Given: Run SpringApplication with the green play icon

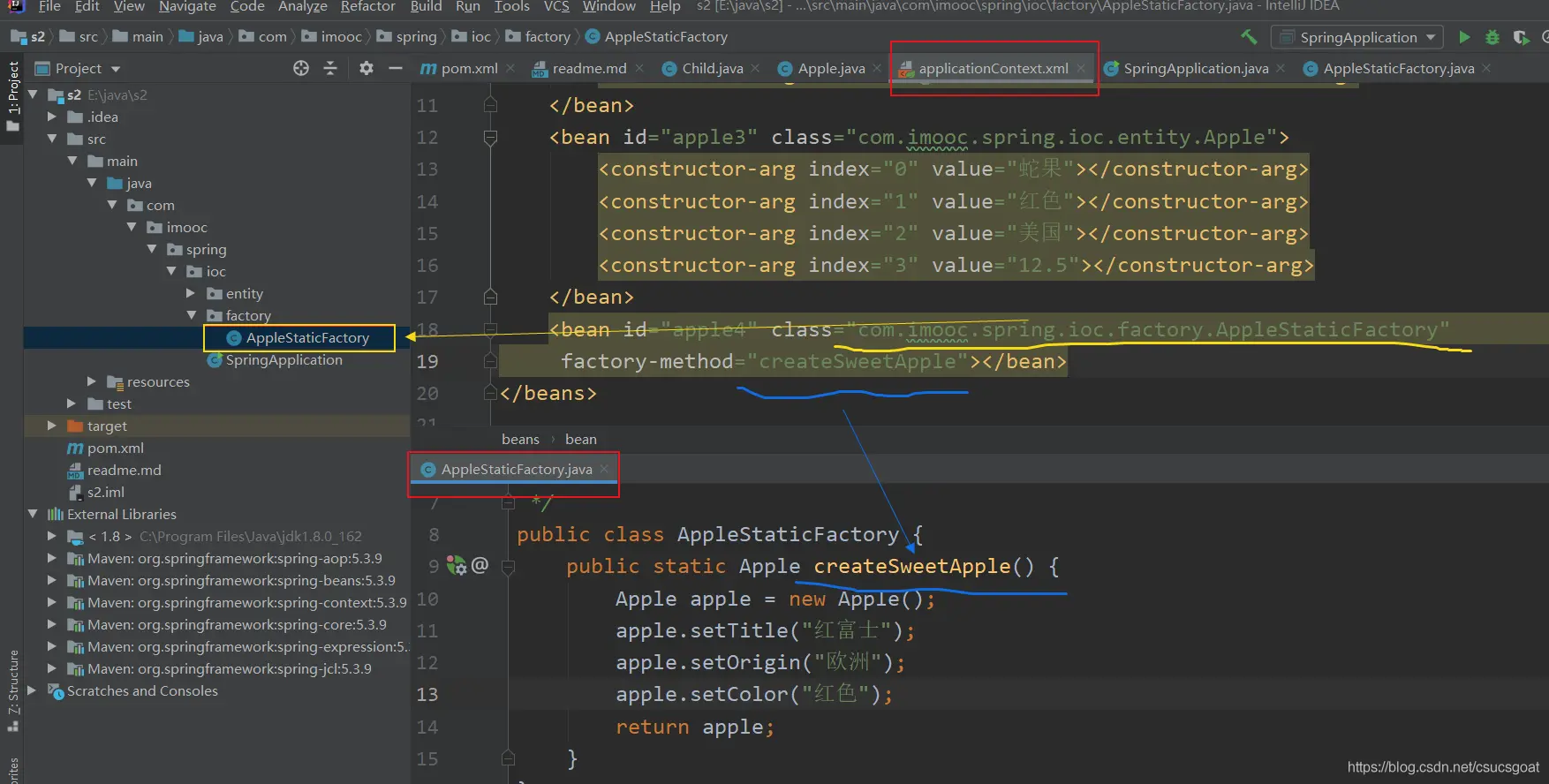Looking at the screenshot, I should (1464, 37).
